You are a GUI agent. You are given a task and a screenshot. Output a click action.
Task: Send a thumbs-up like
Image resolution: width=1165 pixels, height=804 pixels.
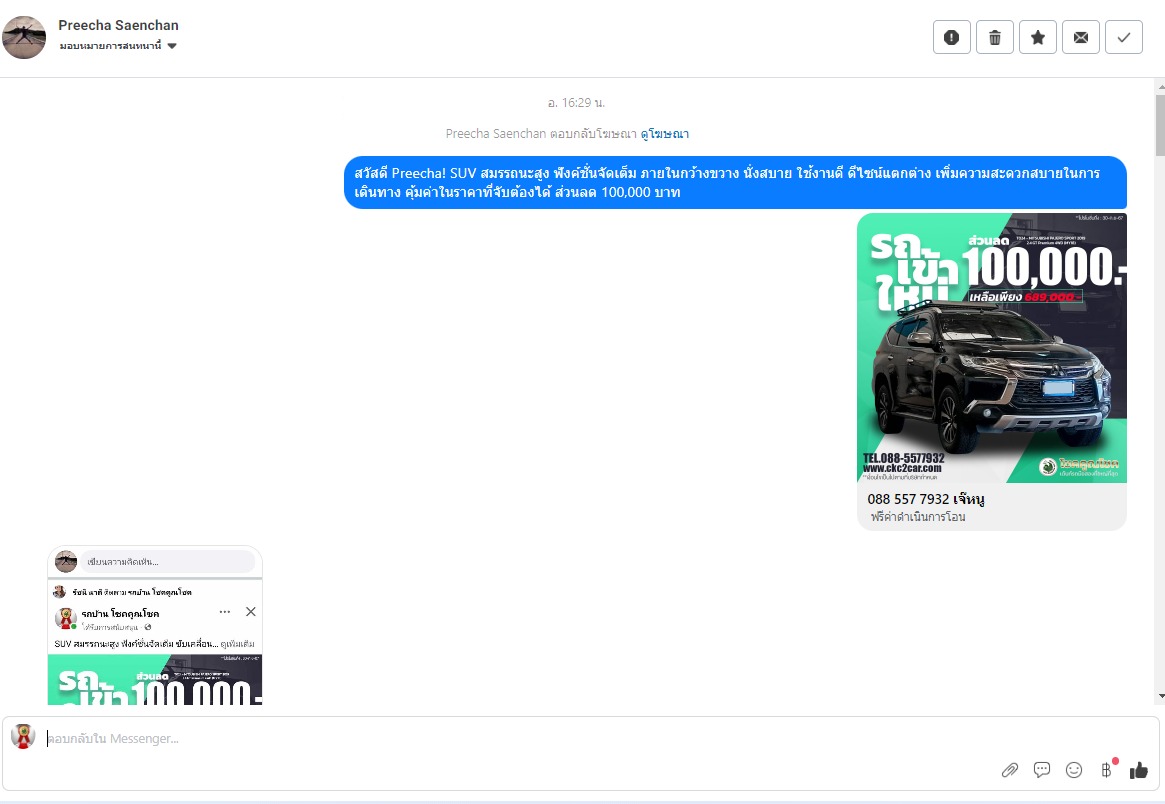coord(1138,770)
